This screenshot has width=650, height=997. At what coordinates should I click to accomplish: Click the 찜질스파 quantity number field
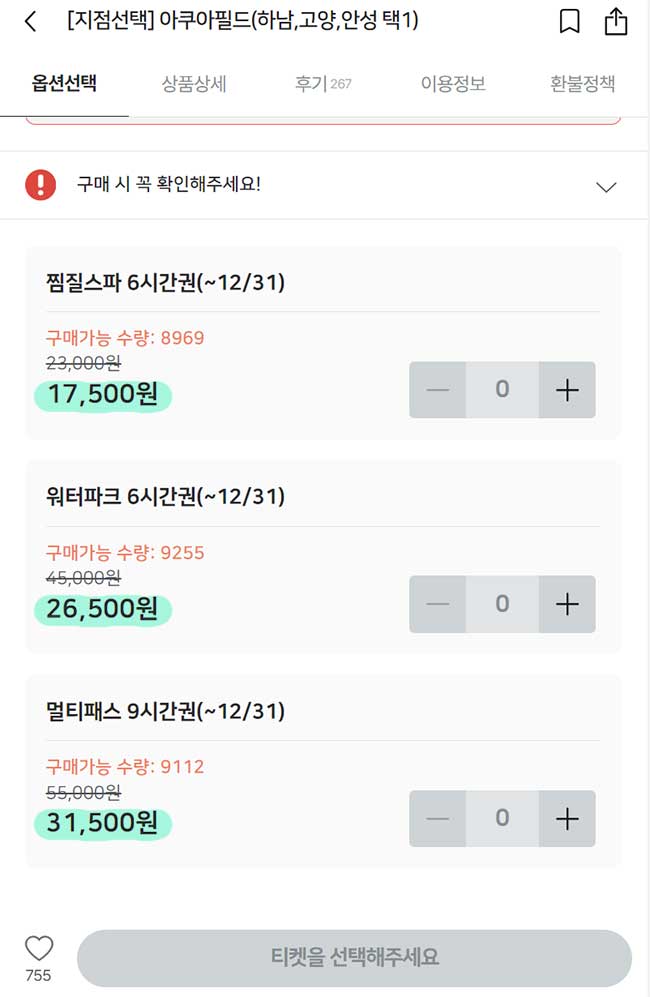502,389
